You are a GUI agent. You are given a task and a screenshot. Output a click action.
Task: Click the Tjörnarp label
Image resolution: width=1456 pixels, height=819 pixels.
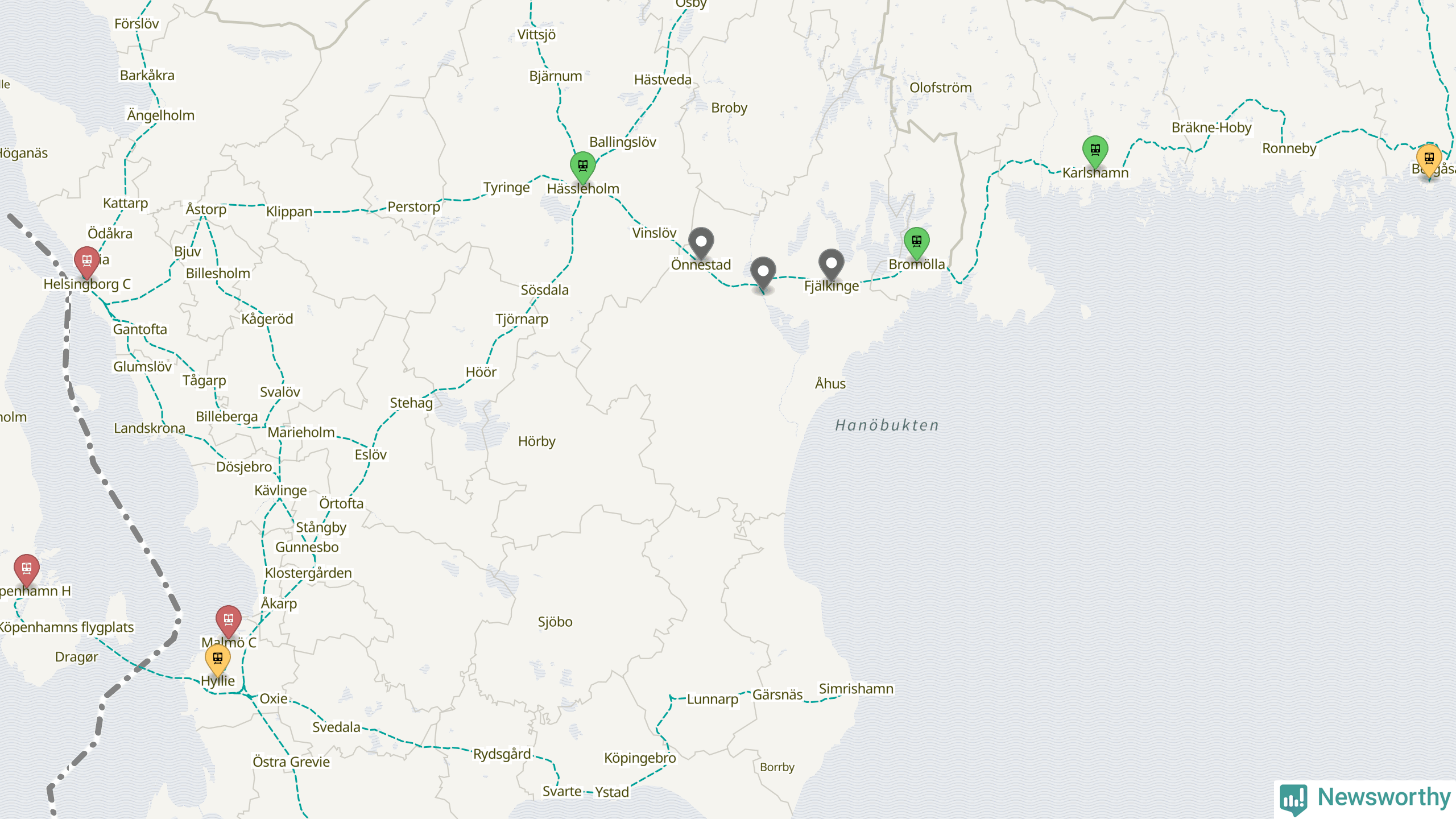click(x=522, y=319)
